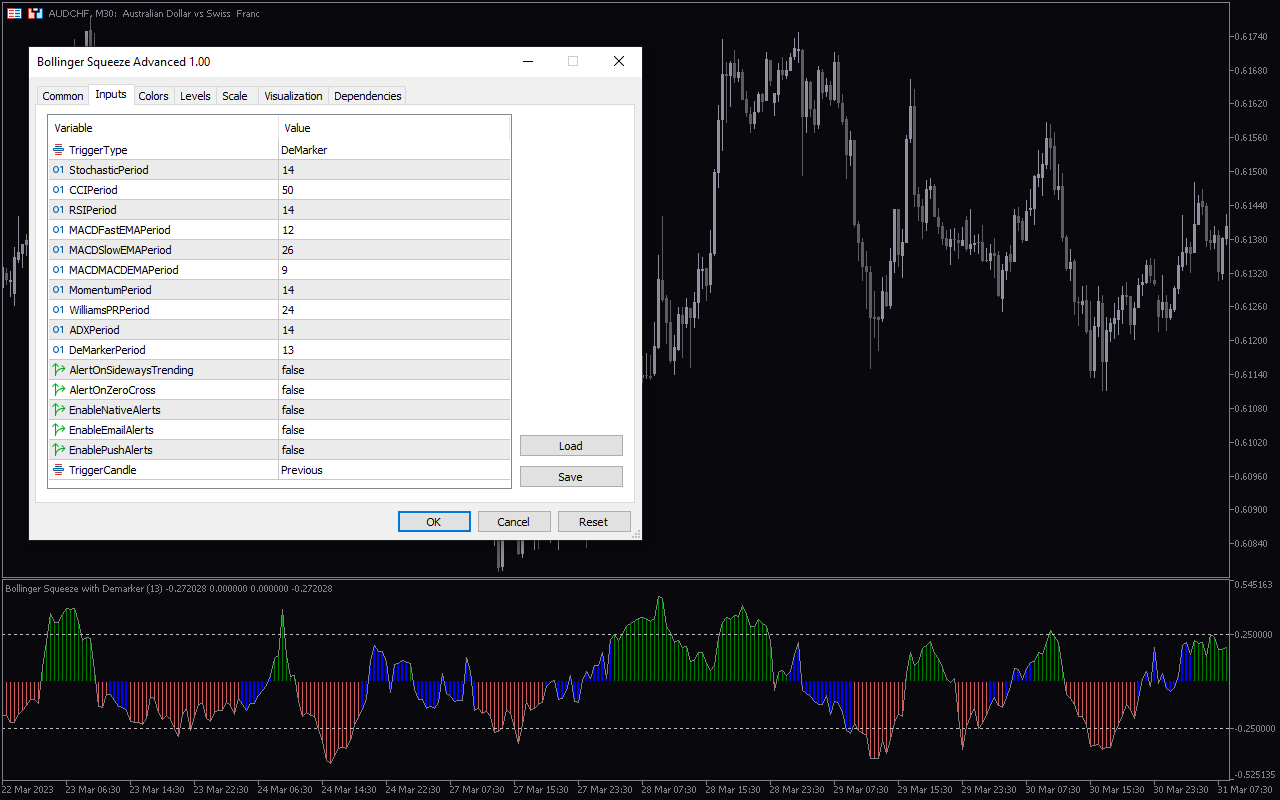
Task: Open the TriggerType value DeMarker dropdown
Action: coord(394,150)
